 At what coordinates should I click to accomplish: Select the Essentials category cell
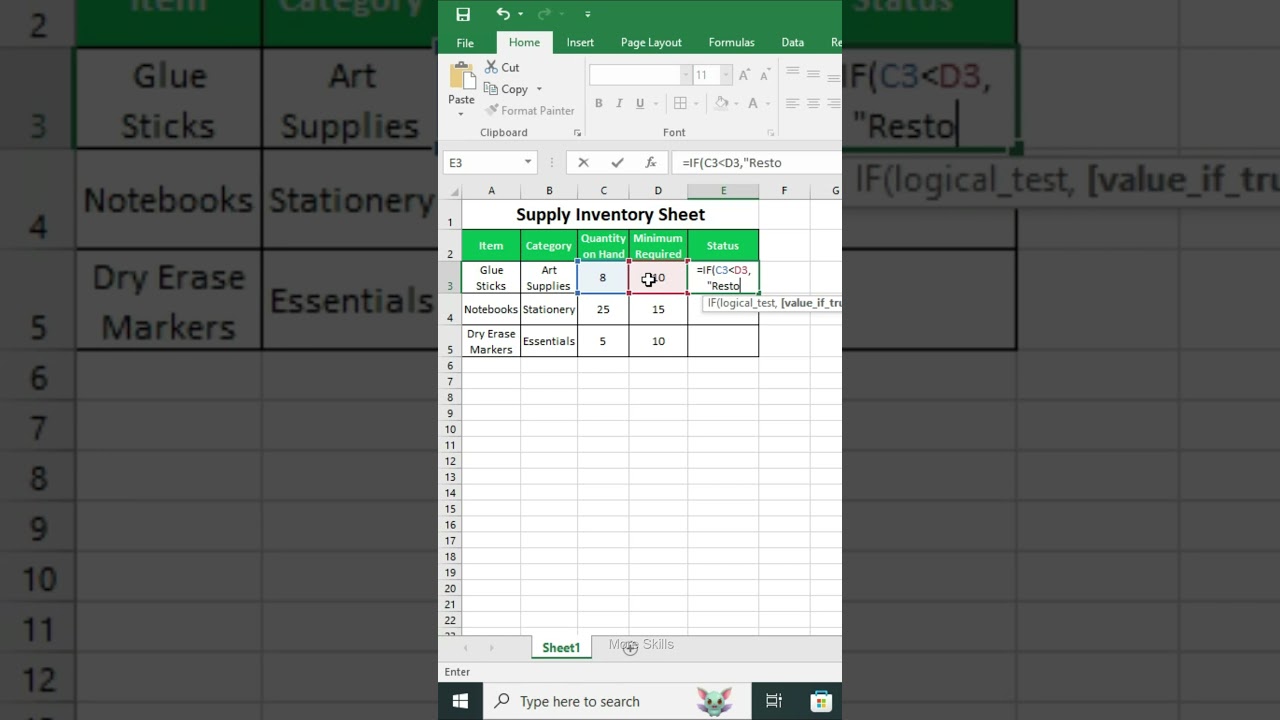(549, 341)
